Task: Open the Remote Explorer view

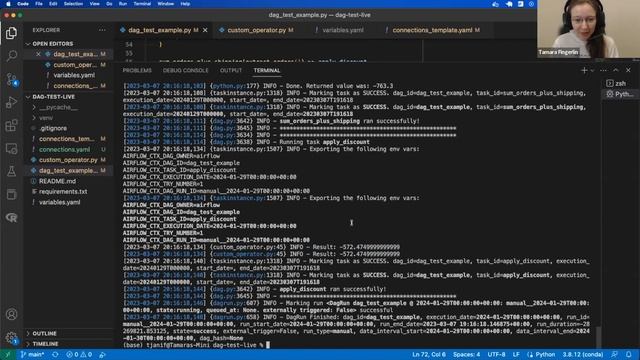Action: point(11,149)
